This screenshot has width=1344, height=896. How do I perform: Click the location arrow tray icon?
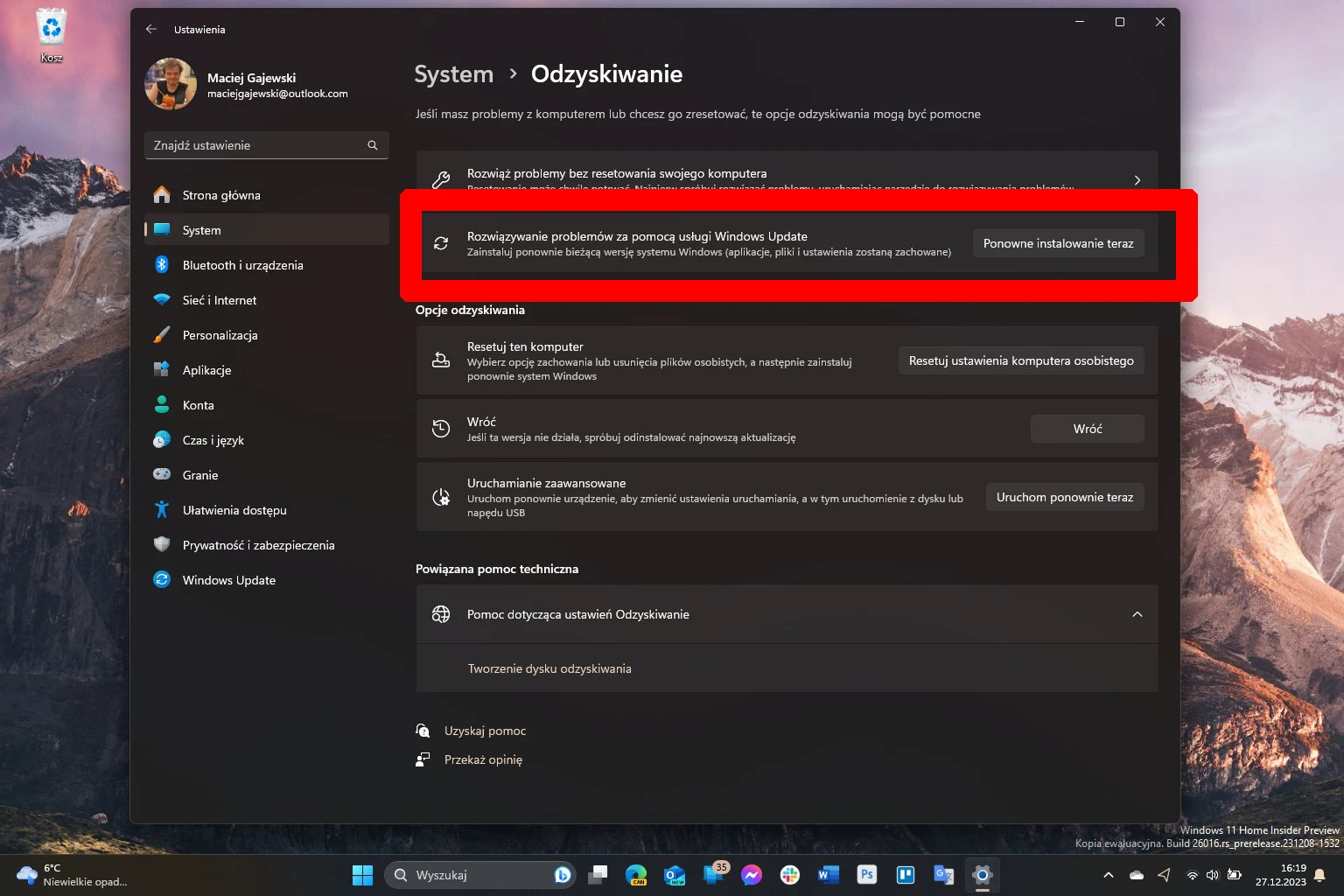1164,875
